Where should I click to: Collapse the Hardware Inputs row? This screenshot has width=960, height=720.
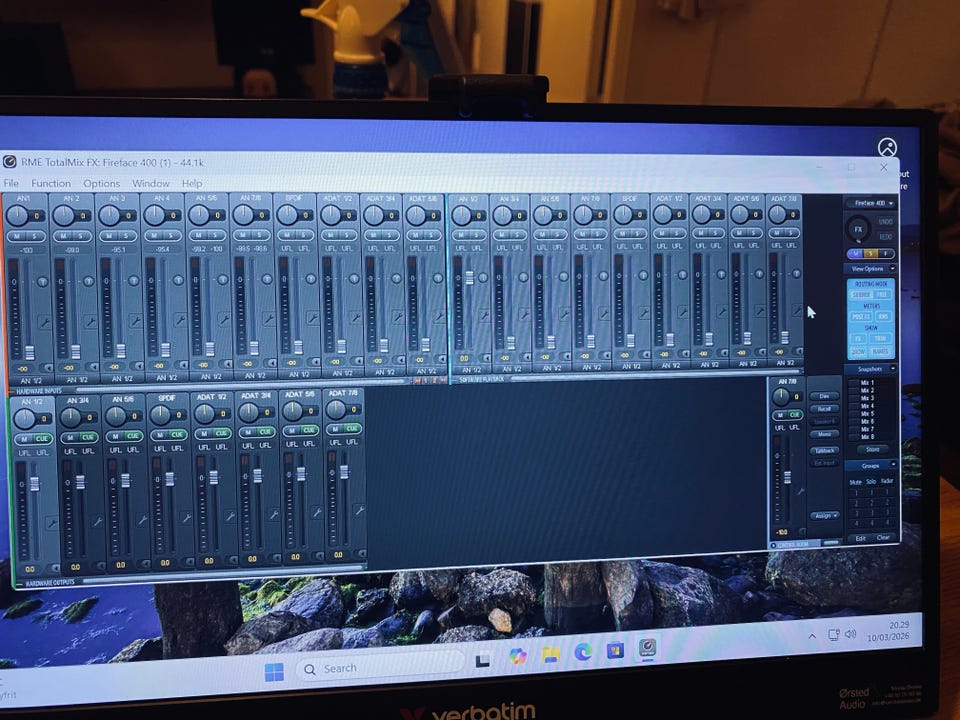(x=11, y=391)
